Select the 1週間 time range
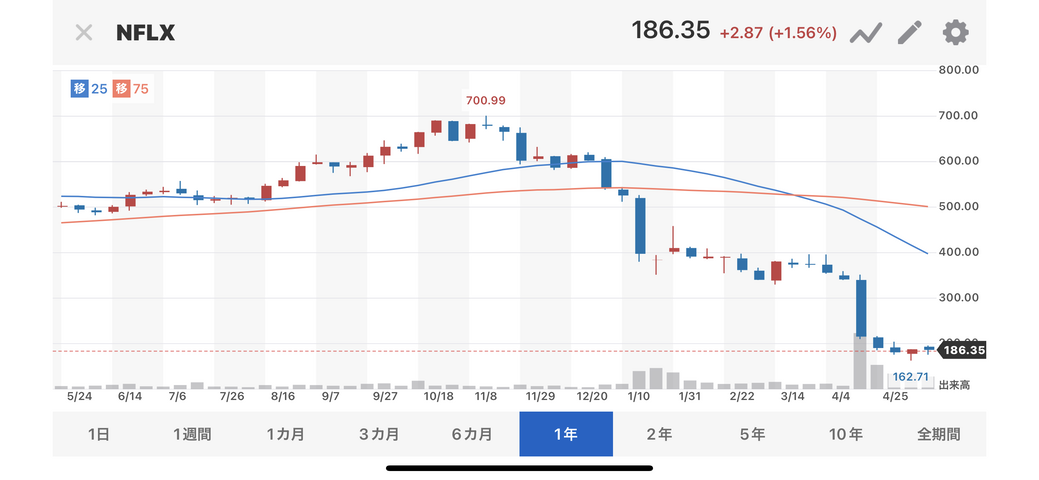1039x480 pixels. (192, 434)
